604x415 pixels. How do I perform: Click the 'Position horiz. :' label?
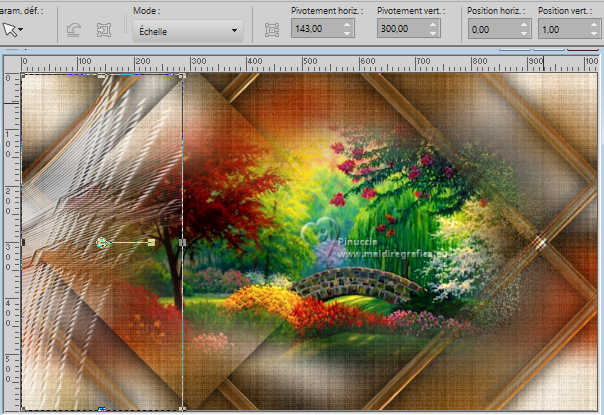pyautogui.click(x=496, y=11)
